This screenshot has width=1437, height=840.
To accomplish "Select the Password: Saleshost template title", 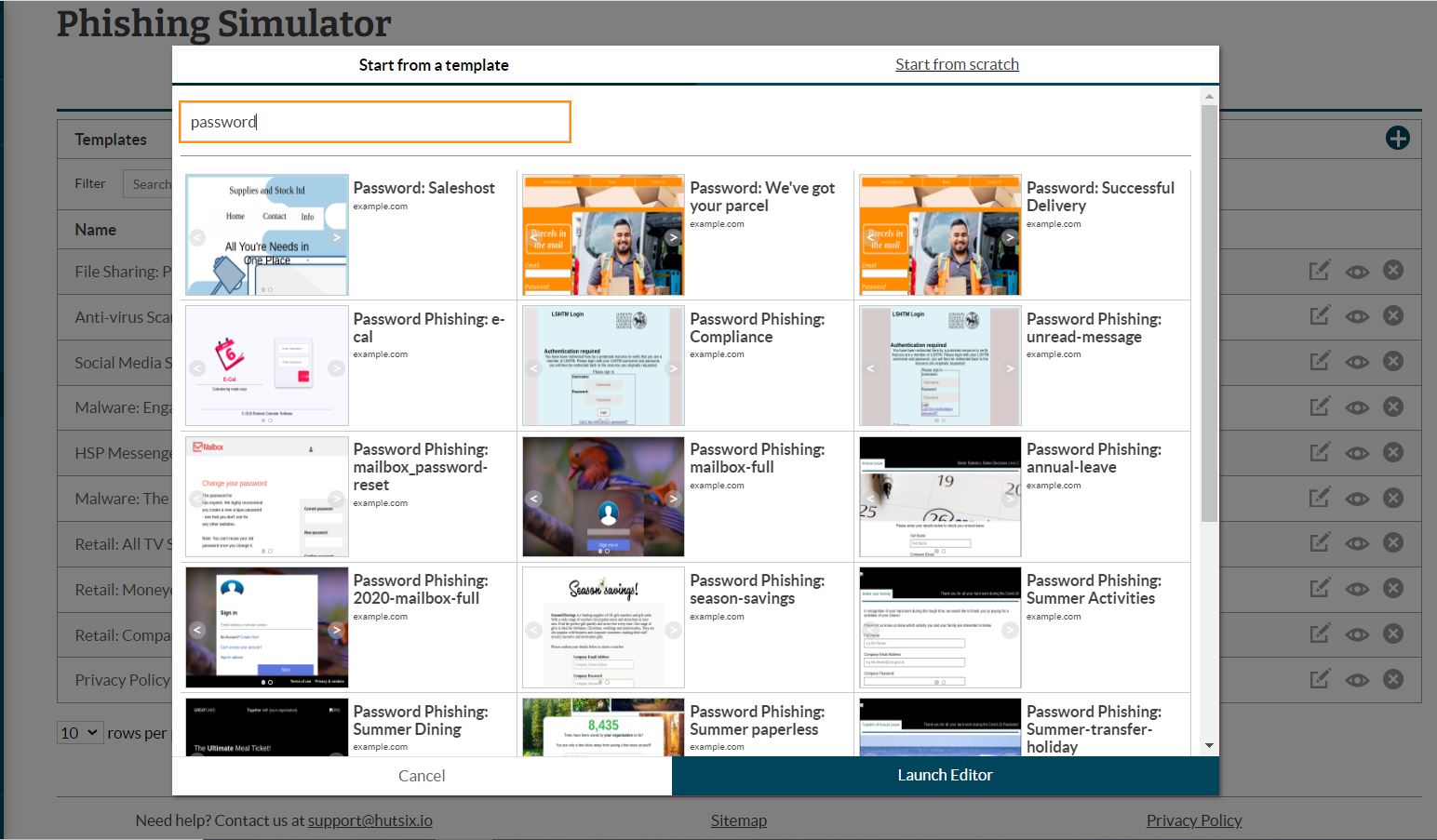I will pyautogui.click(x=424, y=188).
